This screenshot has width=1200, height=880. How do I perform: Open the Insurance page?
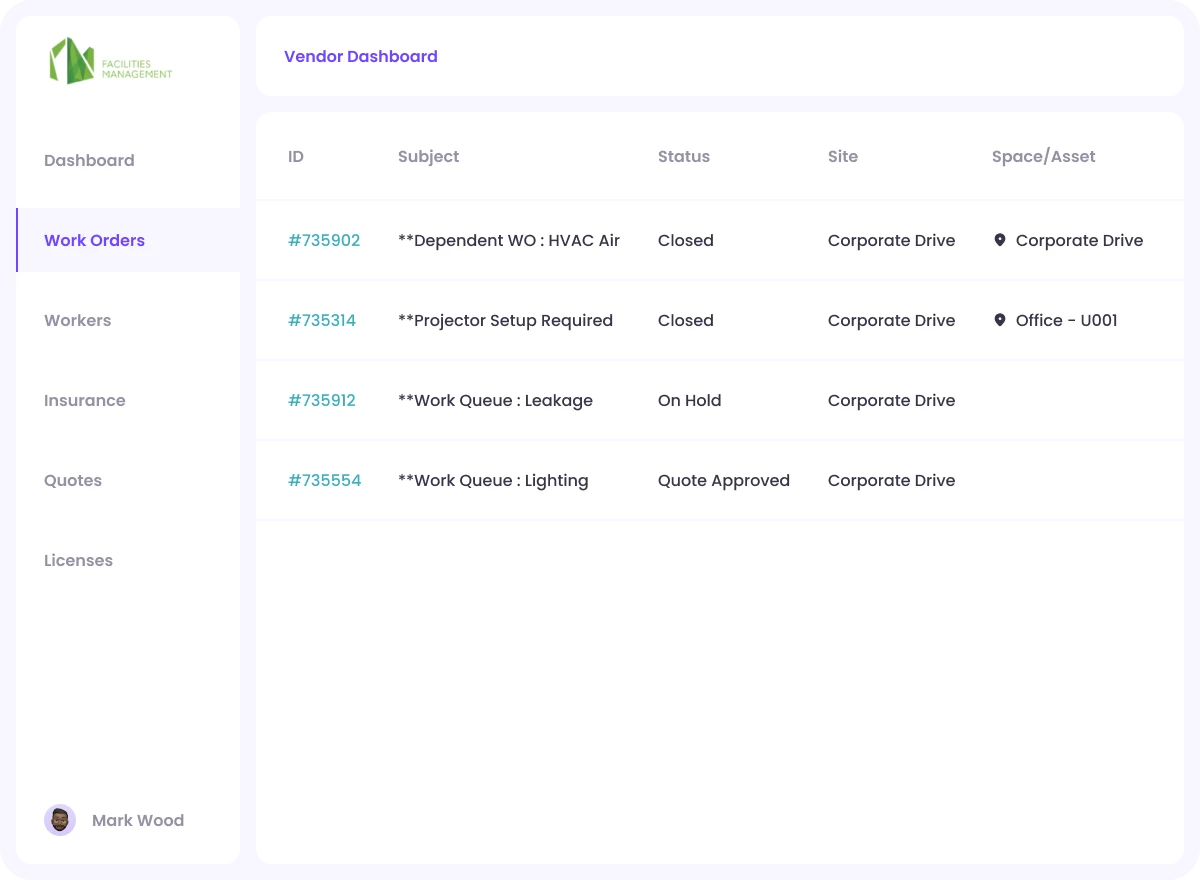pos(84,400)
